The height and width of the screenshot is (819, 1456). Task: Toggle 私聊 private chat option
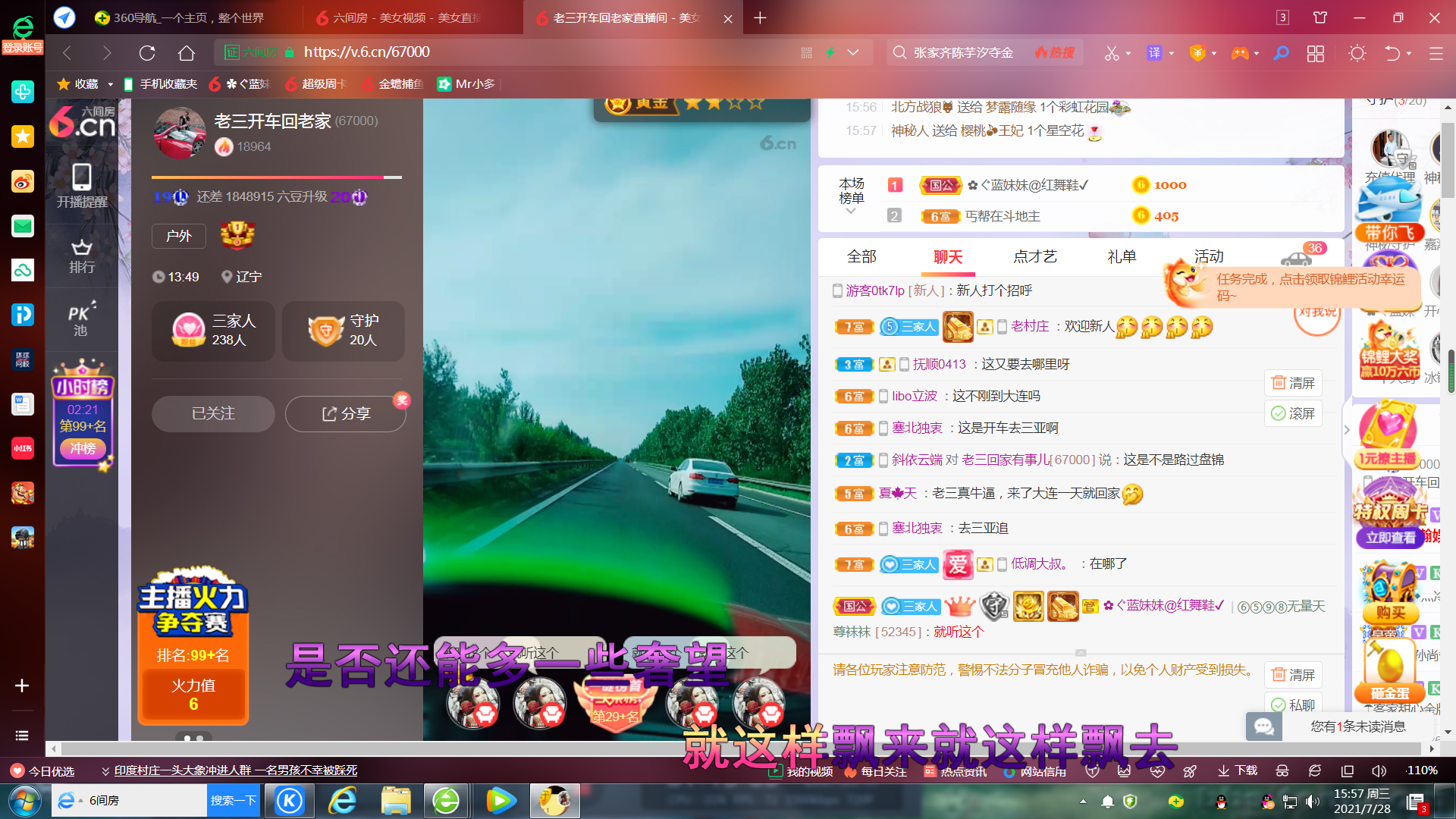1293,704
